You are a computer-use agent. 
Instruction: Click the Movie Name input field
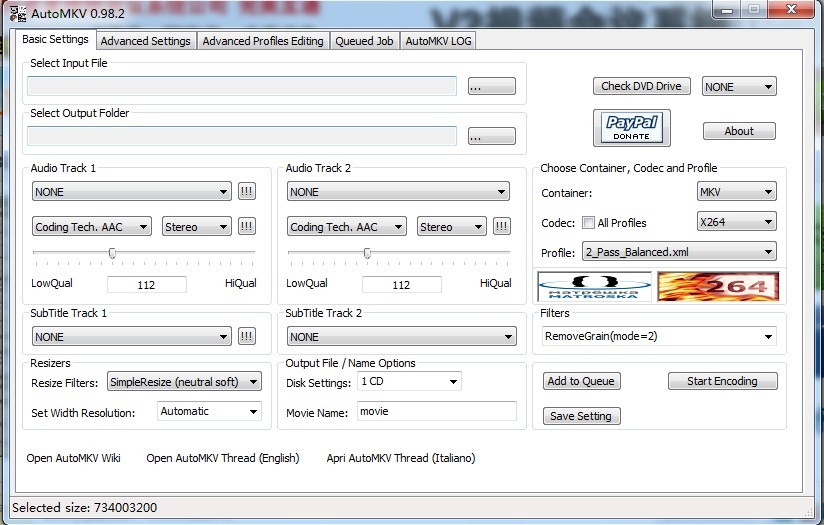[x=436, y=411]
